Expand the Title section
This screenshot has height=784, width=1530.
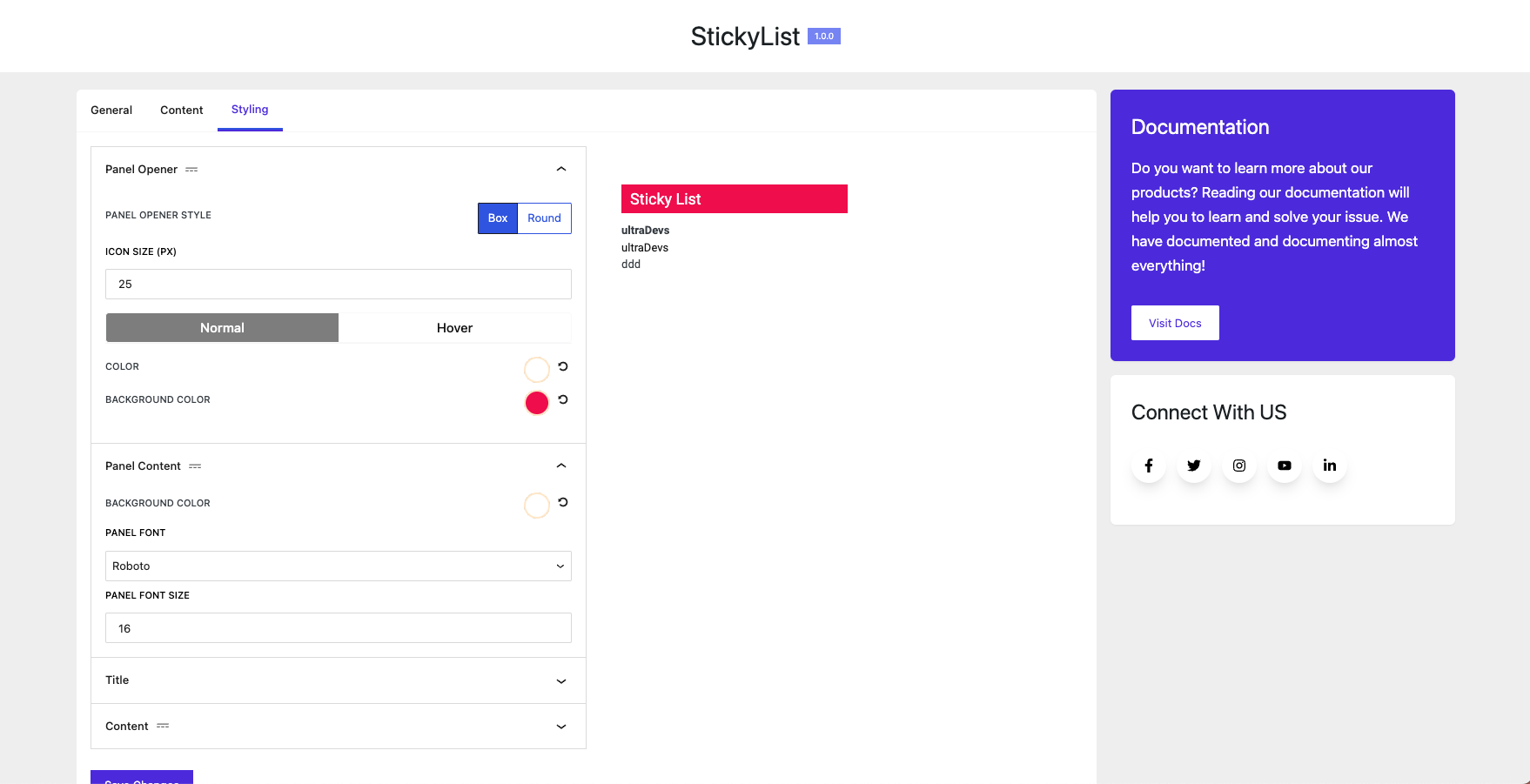click(561, 681)
